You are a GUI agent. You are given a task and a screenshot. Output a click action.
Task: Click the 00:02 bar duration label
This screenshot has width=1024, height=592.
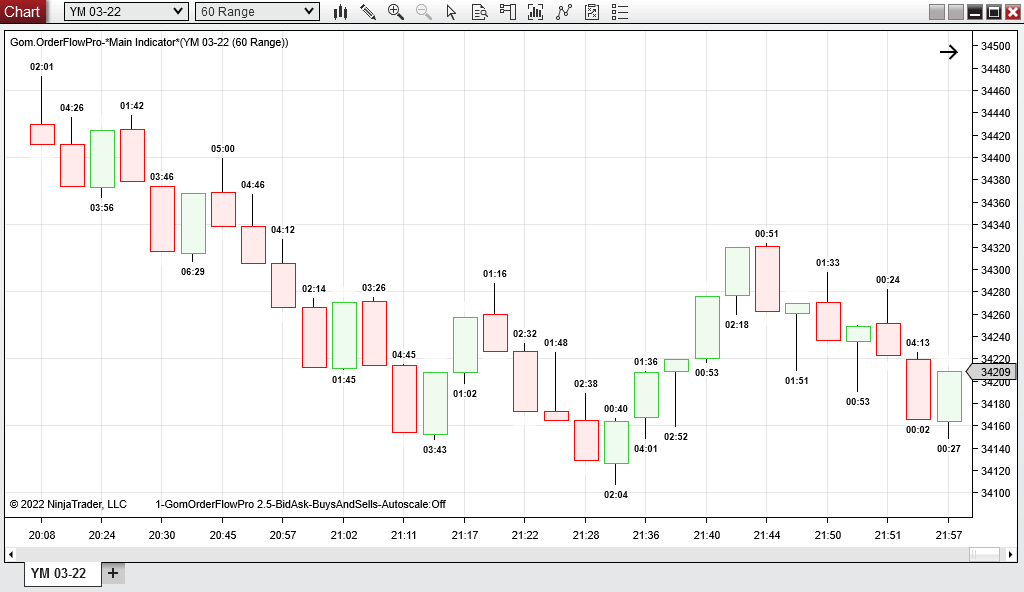918,430
